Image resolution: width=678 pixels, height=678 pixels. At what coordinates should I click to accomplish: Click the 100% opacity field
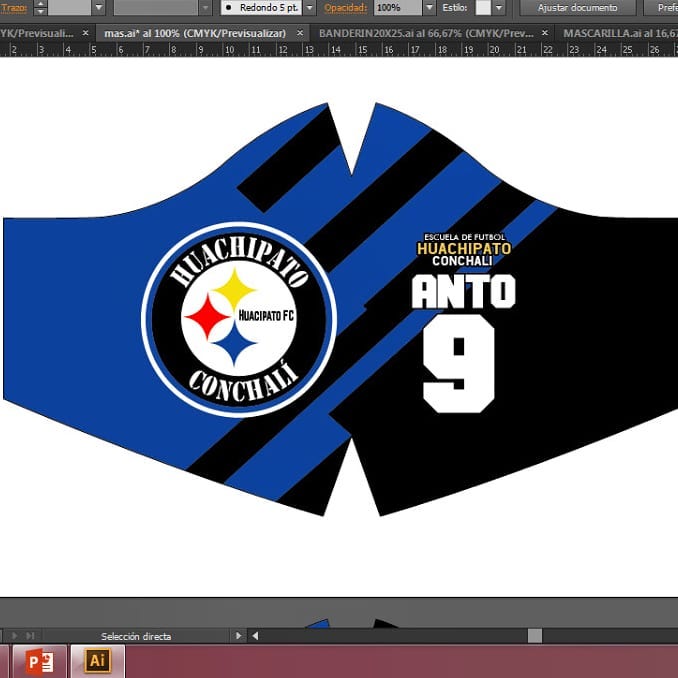397,7
